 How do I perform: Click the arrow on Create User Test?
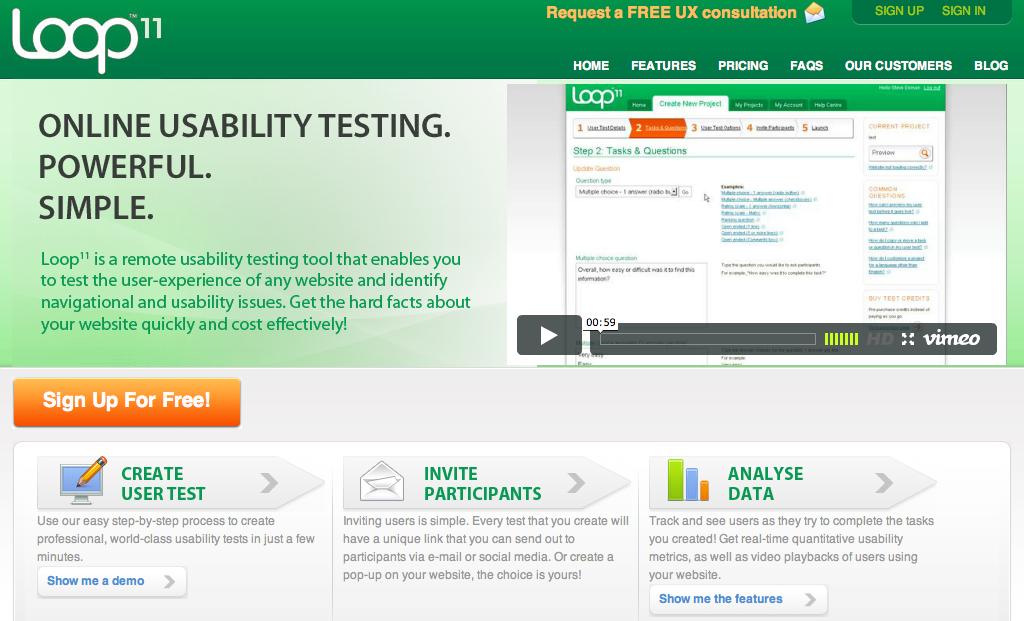pyautogui.click(x=269, y=483)
